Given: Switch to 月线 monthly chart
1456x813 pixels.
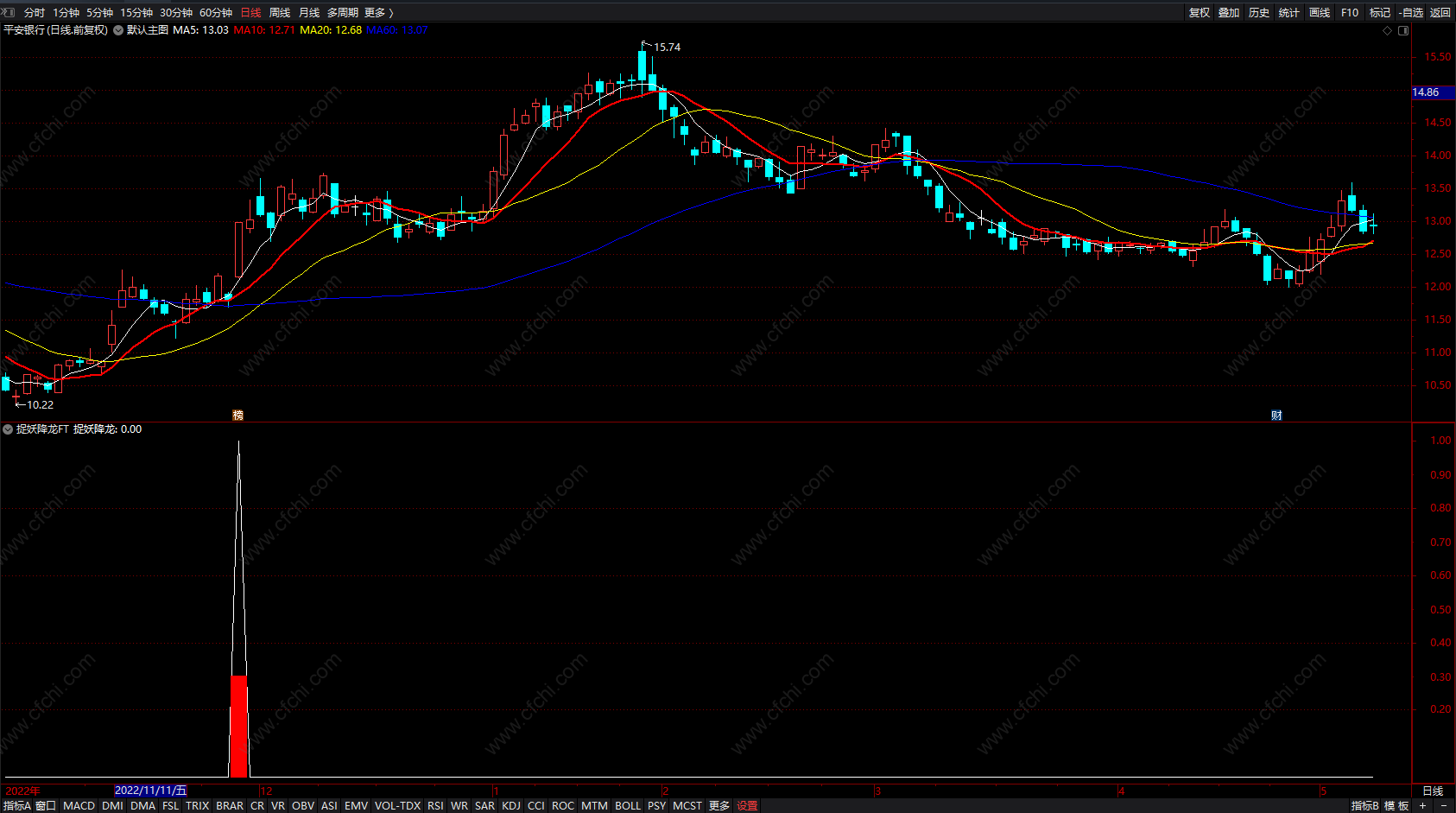Looking at the screenshot, I should pyautogui.click(x=309, y=13).
